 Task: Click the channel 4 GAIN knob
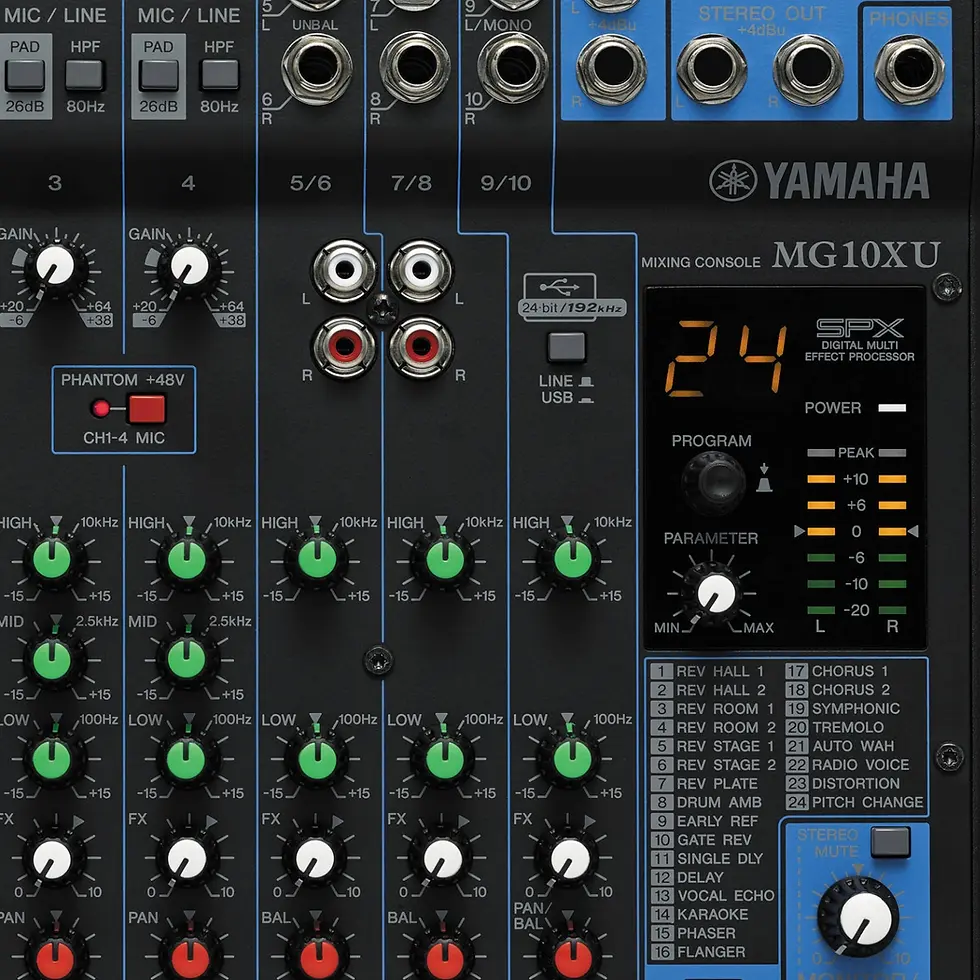(x=189, y=266)
